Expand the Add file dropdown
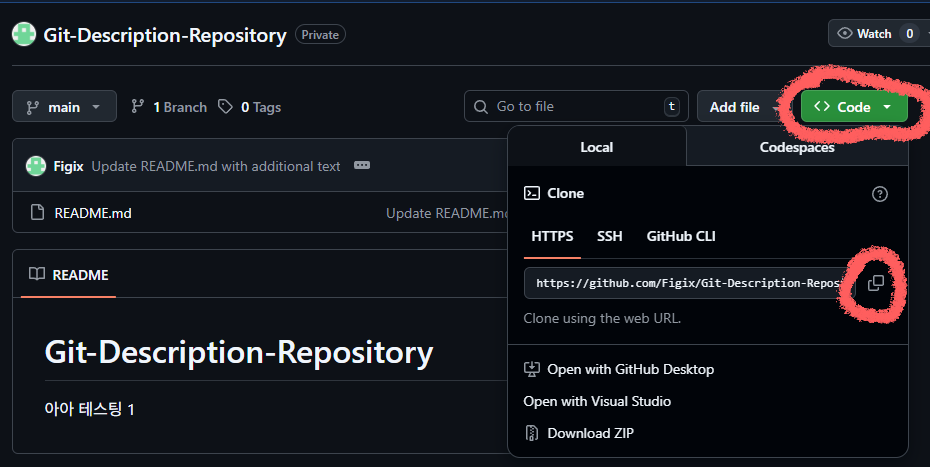This screenshot has height=467, width=930. tap(743, 107)
